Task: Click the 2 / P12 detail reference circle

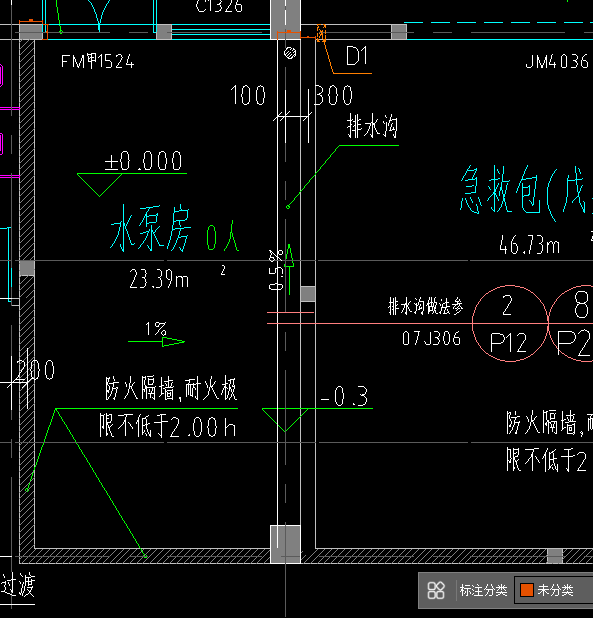Action: tap(510, 323)
